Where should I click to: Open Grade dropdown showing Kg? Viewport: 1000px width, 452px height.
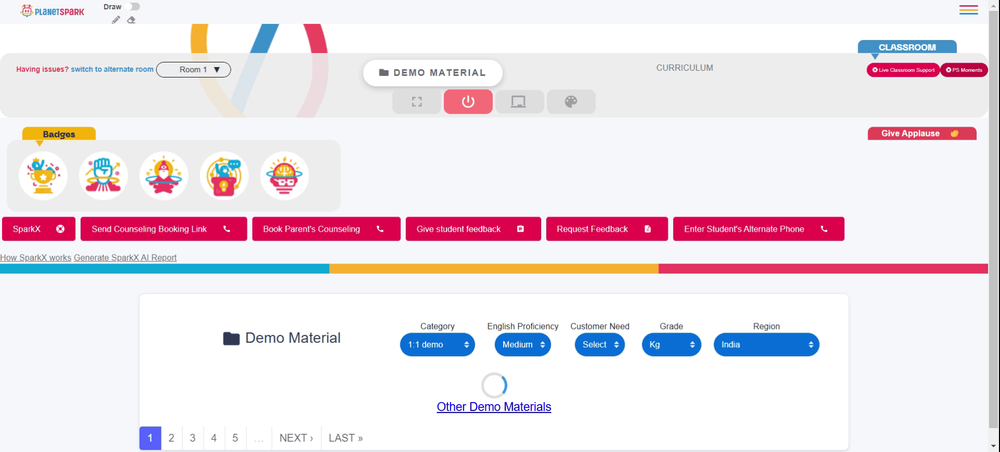(672, 344)
